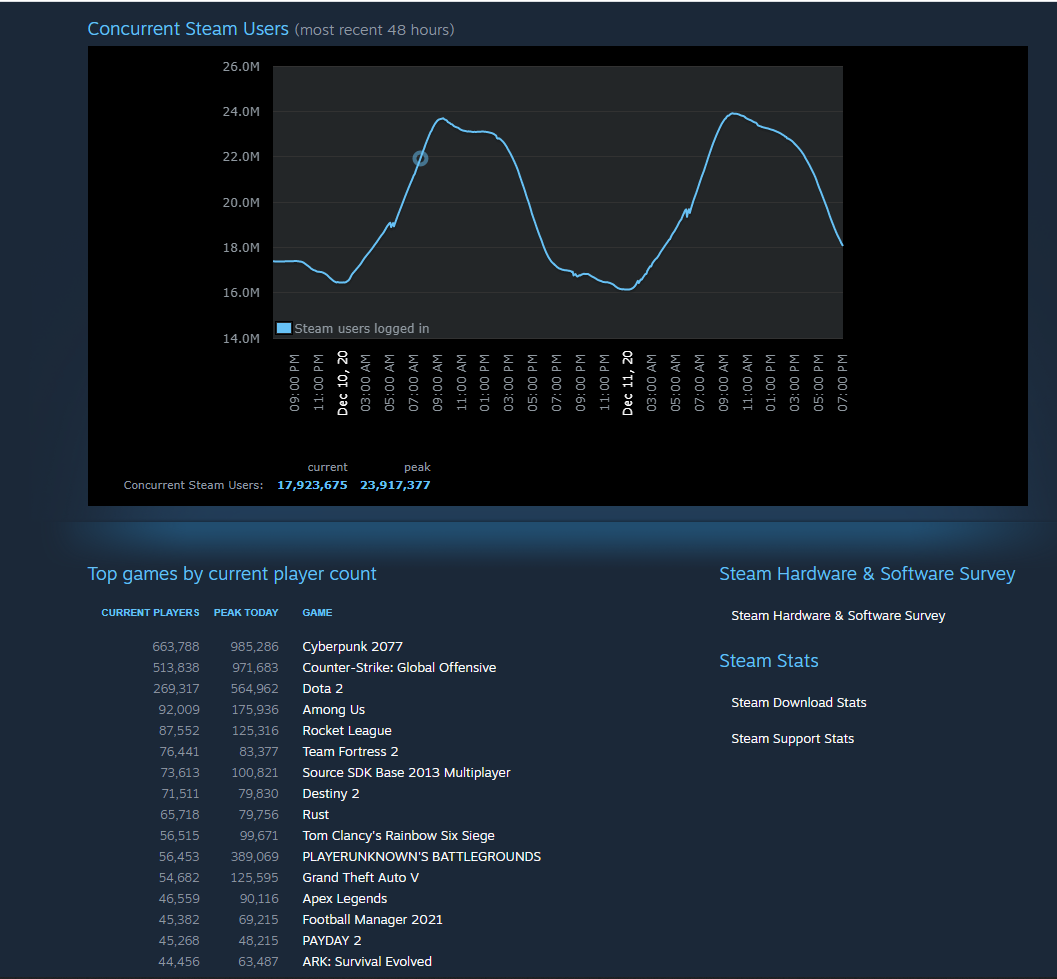The image size is (1057, 979).
Task: Click the 14.0M y-axis label
Action: click(241, 338)
